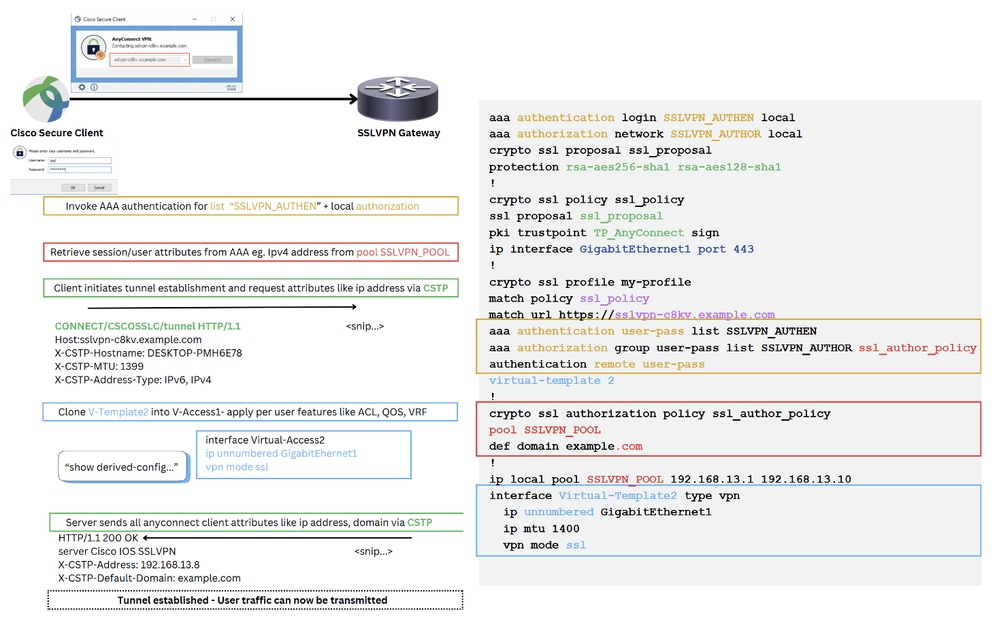The image size is (999, 625).
Task: Click the "X-CSTP-Hostname: DESKTOP-PMH6E78" line
Action: pos(148,353)
